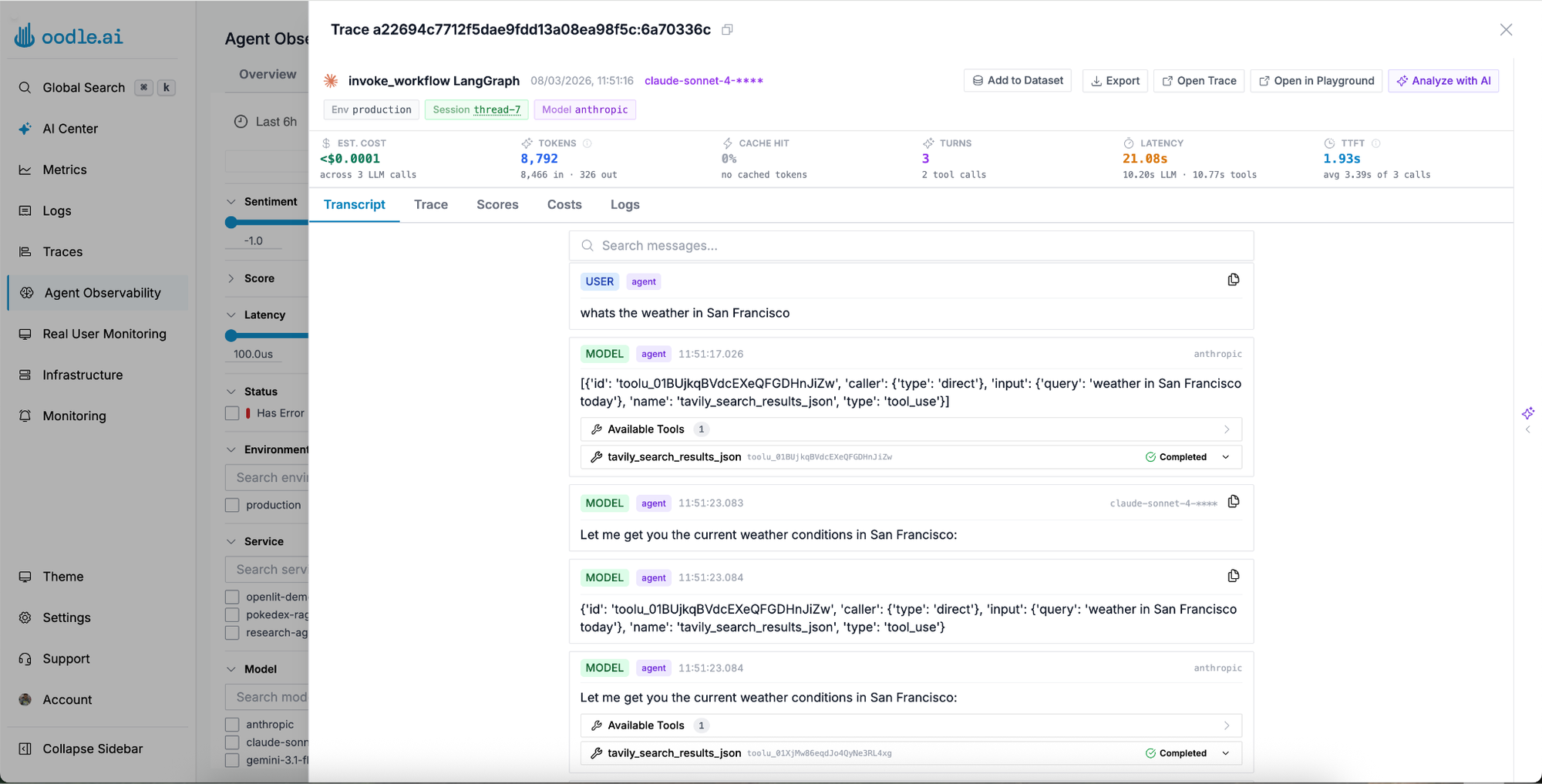This screenshot has height=784, width=1542.
Task: Collapse the Status filter section
Action: (x=231, y=392)
